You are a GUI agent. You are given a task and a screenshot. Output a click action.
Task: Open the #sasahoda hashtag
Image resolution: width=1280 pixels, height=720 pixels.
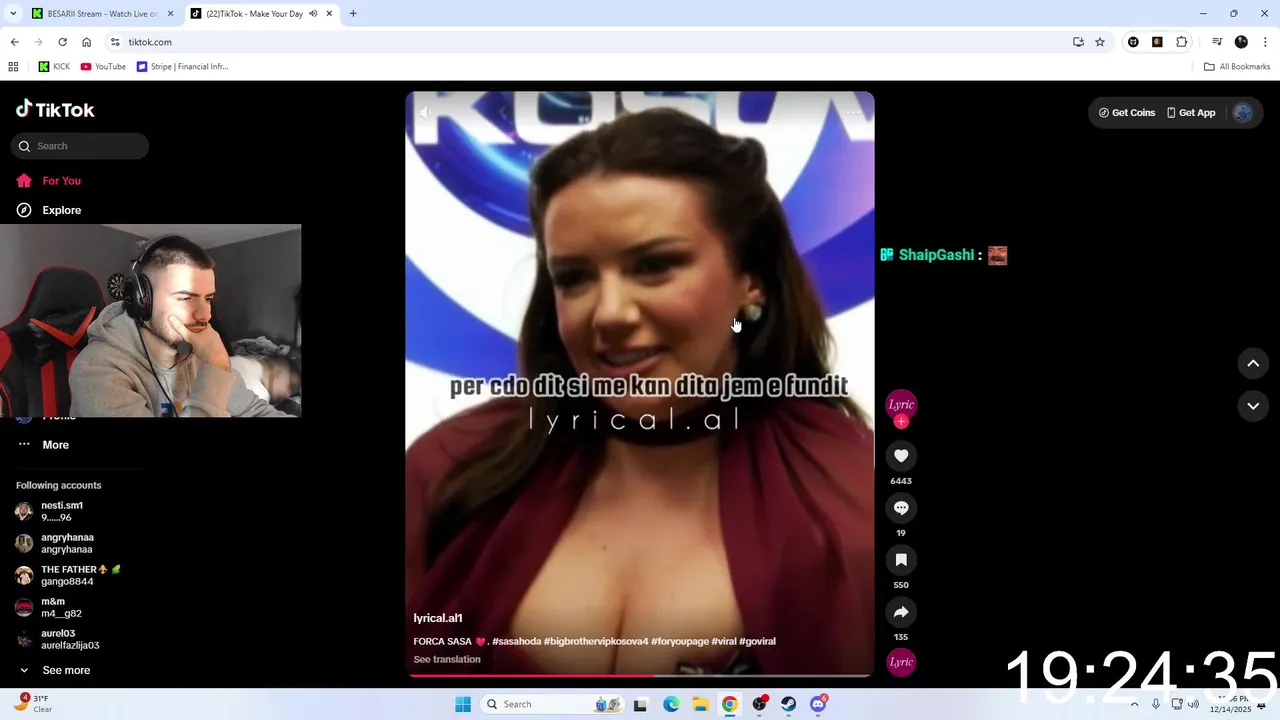516,642
